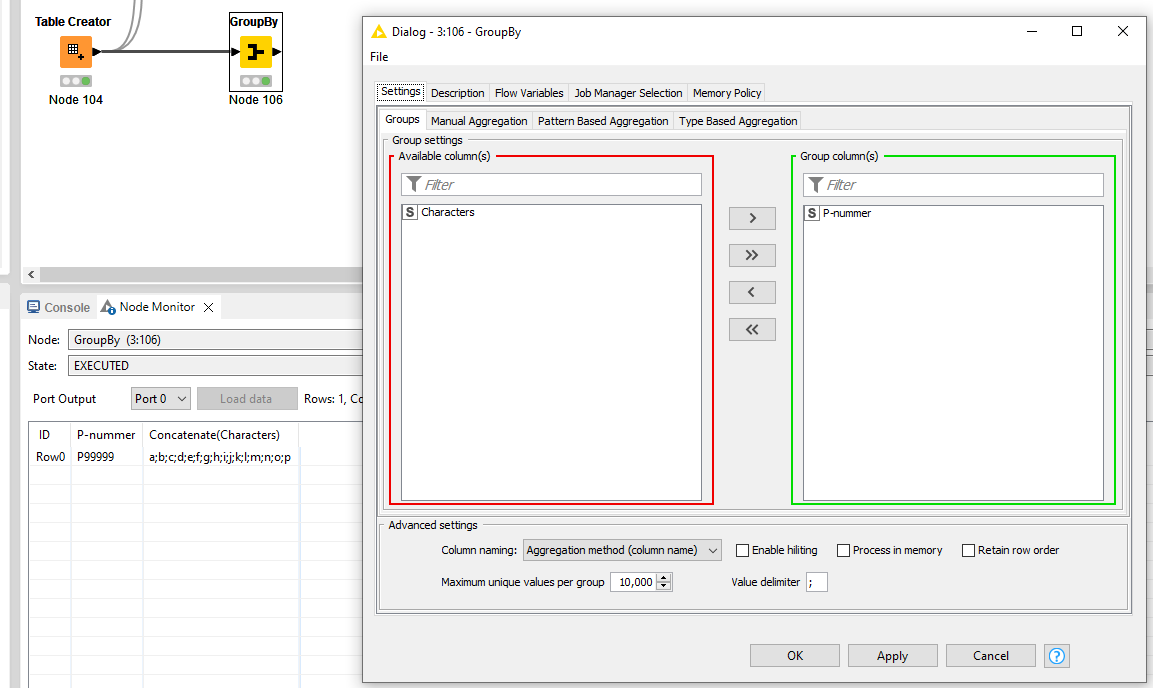
Task: Click the help question mark icon
Action: coord(1057,656)
